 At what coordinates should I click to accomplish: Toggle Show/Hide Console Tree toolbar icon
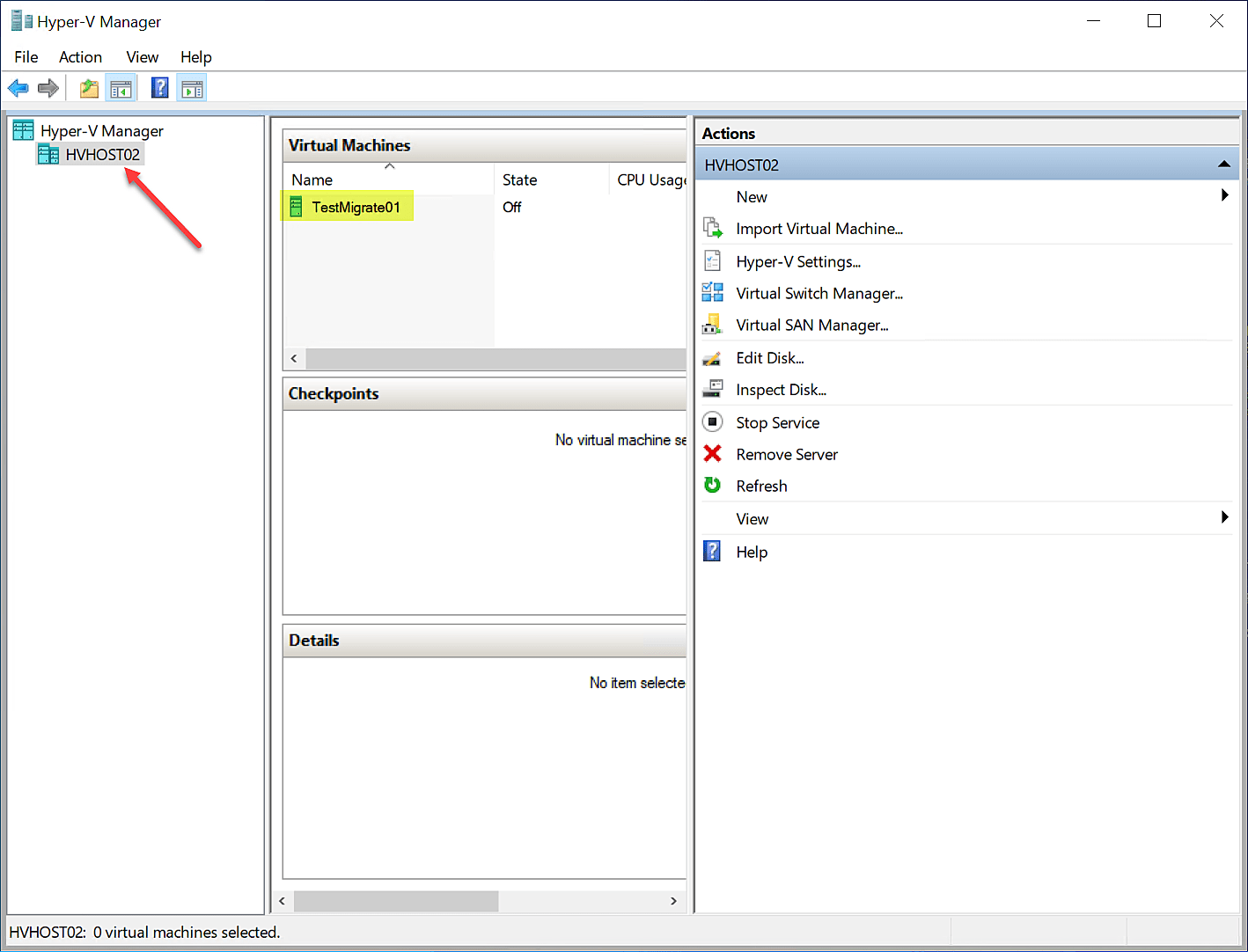[x=121, y=89]
